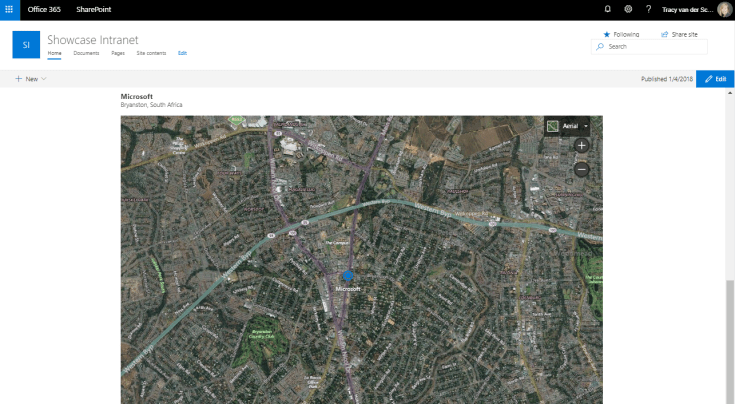Open the notifications bell

(608, 9)
